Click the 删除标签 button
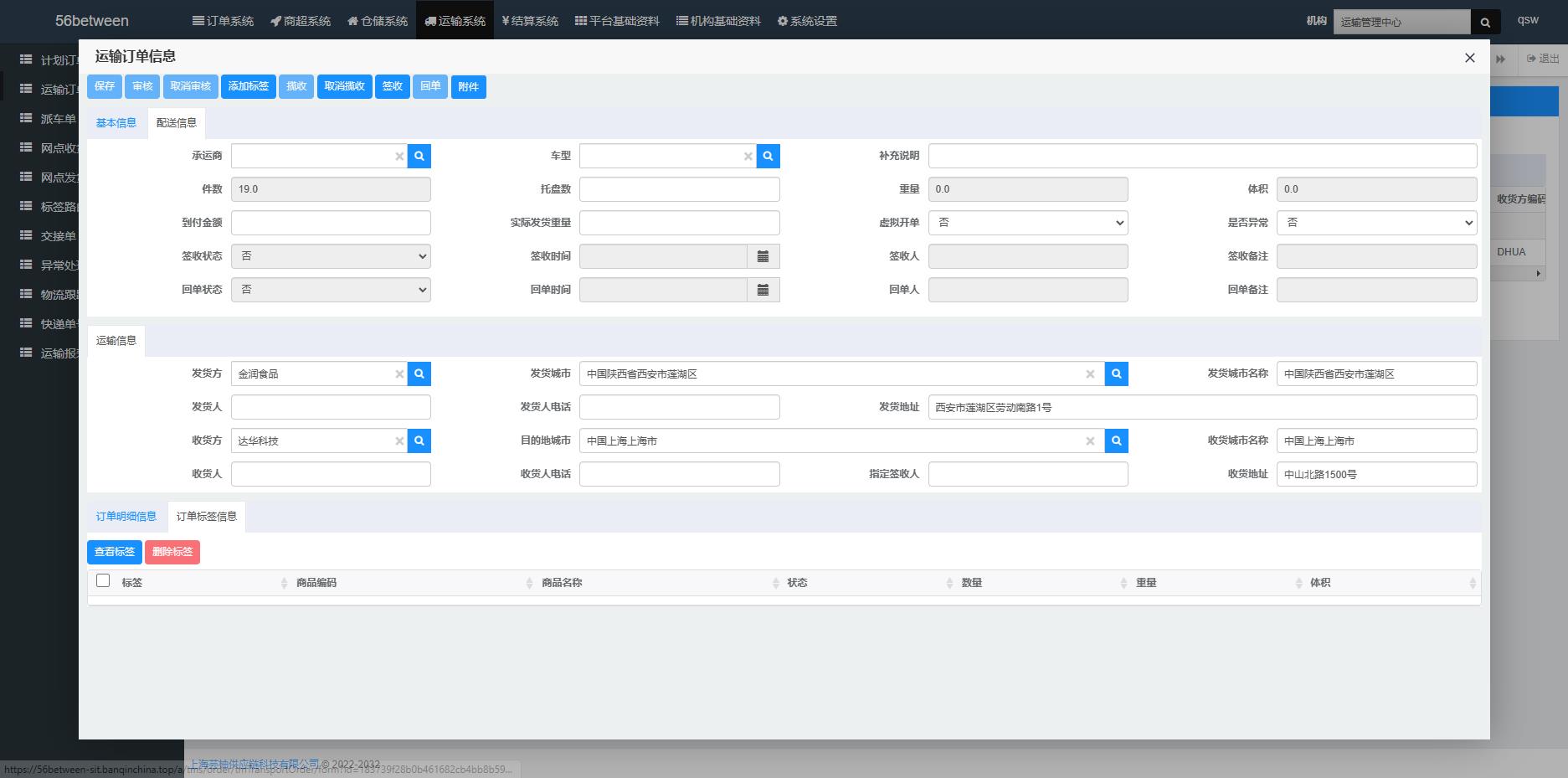1568x778 pixels. tap(172, 552)
